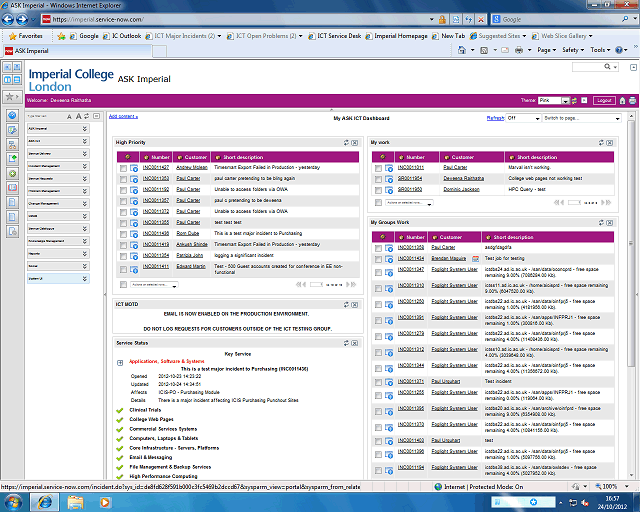Open the ICT Service Desk favorites bar item

[x=339, y=35]
